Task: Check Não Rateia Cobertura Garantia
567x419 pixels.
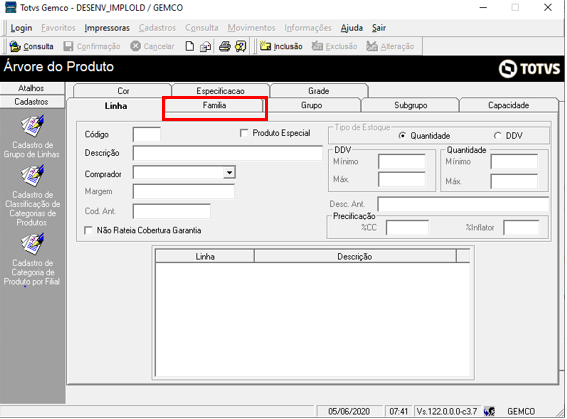Action: [88, 230]
